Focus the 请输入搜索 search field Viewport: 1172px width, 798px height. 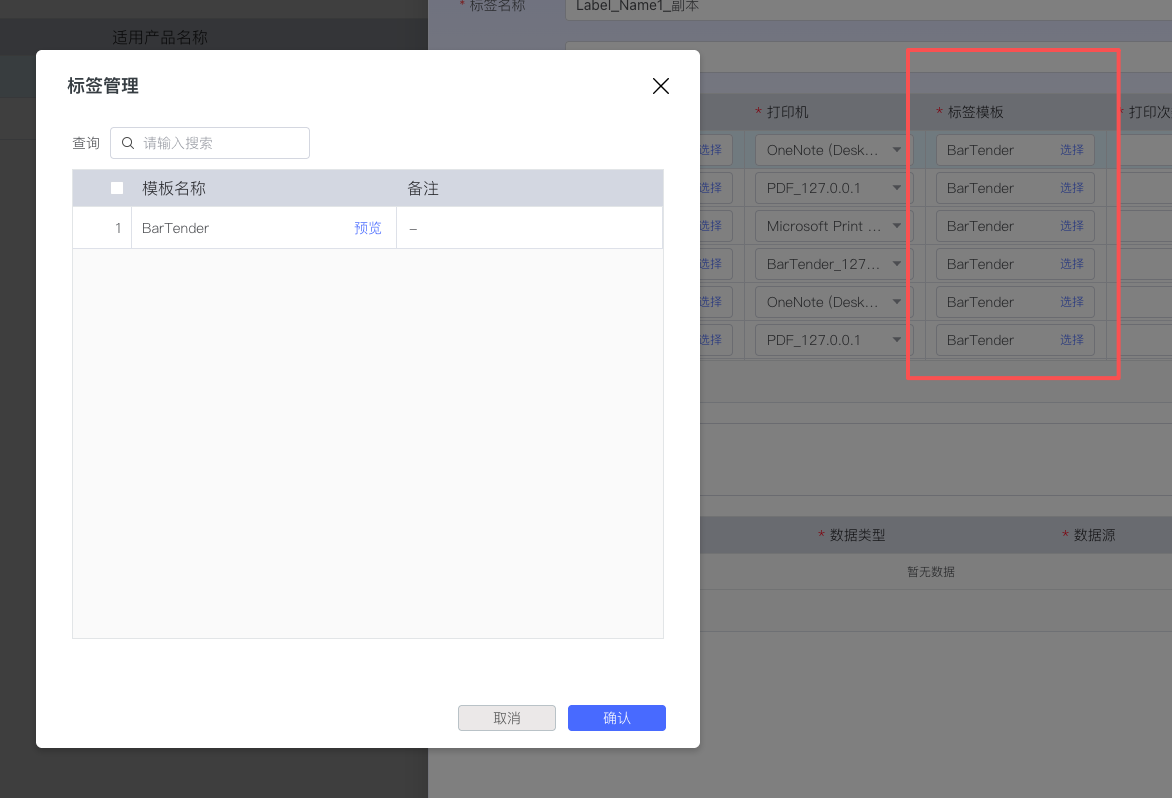[220, 143]
